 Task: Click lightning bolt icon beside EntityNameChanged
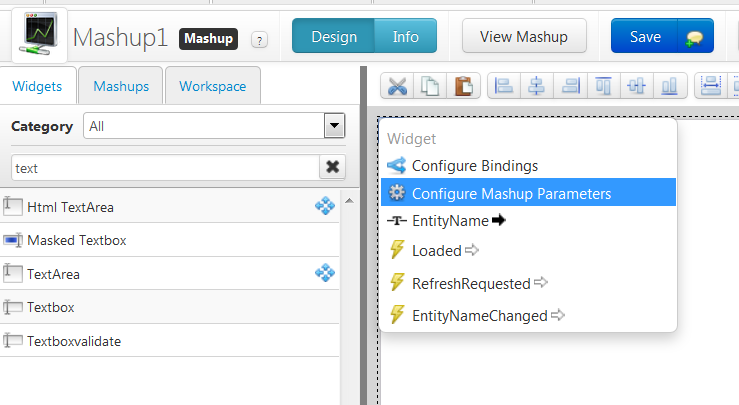click(397, 314)
